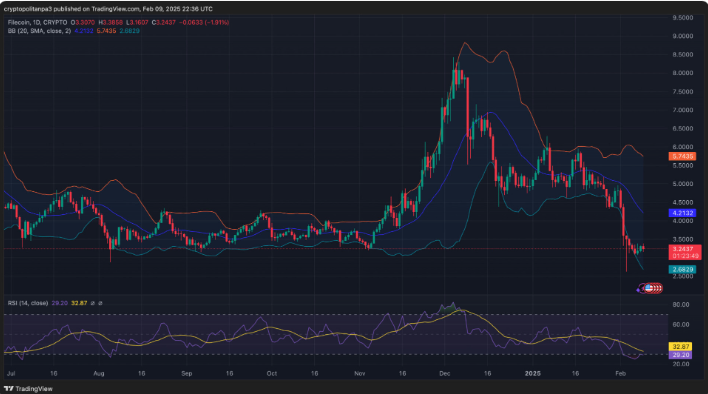Click the 7.0000 price axis label
708x394 pixels.
pos(683,110)
